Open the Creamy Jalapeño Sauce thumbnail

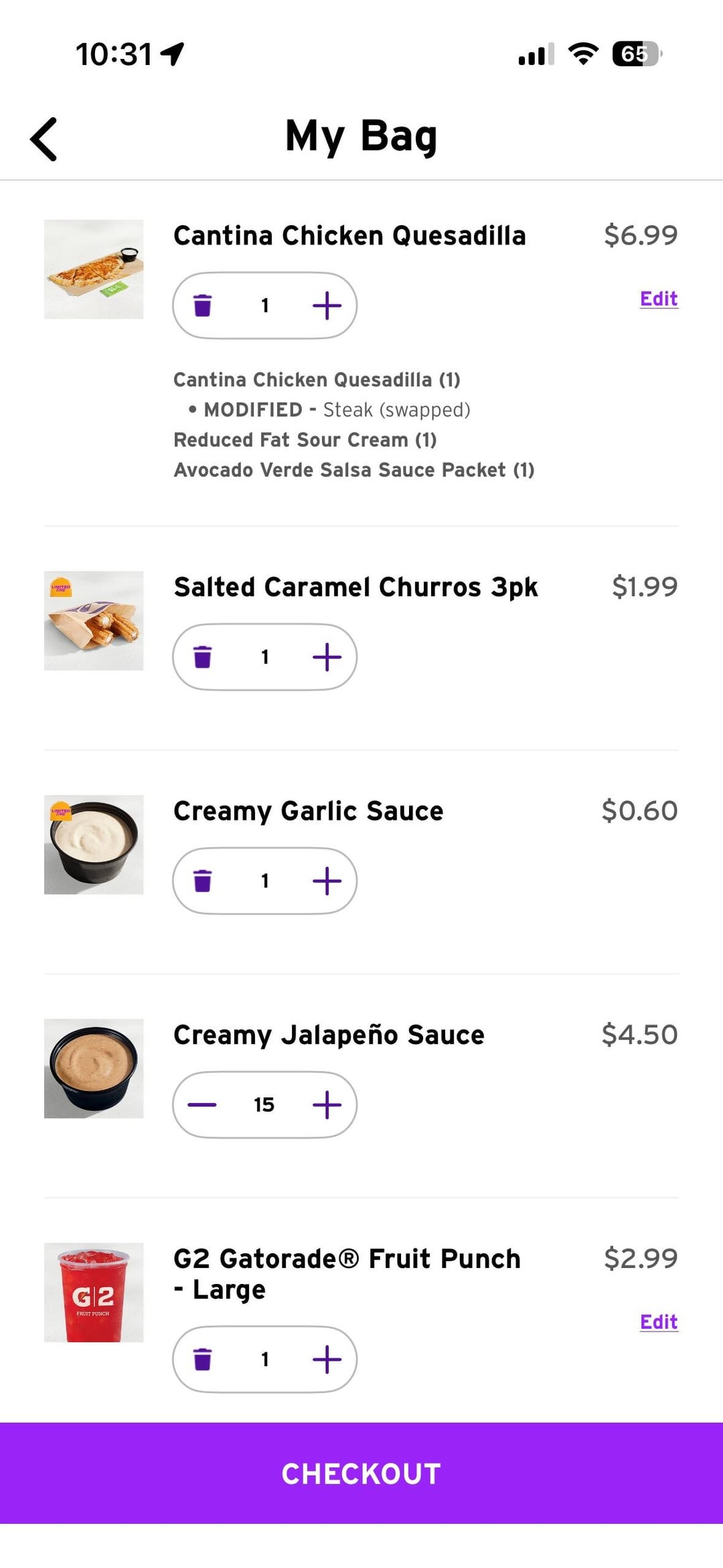pos(94,1068)
